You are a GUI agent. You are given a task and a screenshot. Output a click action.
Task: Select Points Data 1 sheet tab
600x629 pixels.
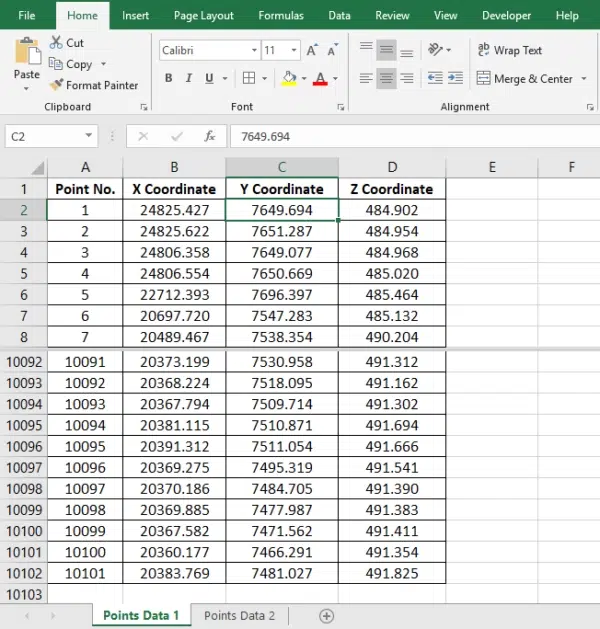click(141, 615)
